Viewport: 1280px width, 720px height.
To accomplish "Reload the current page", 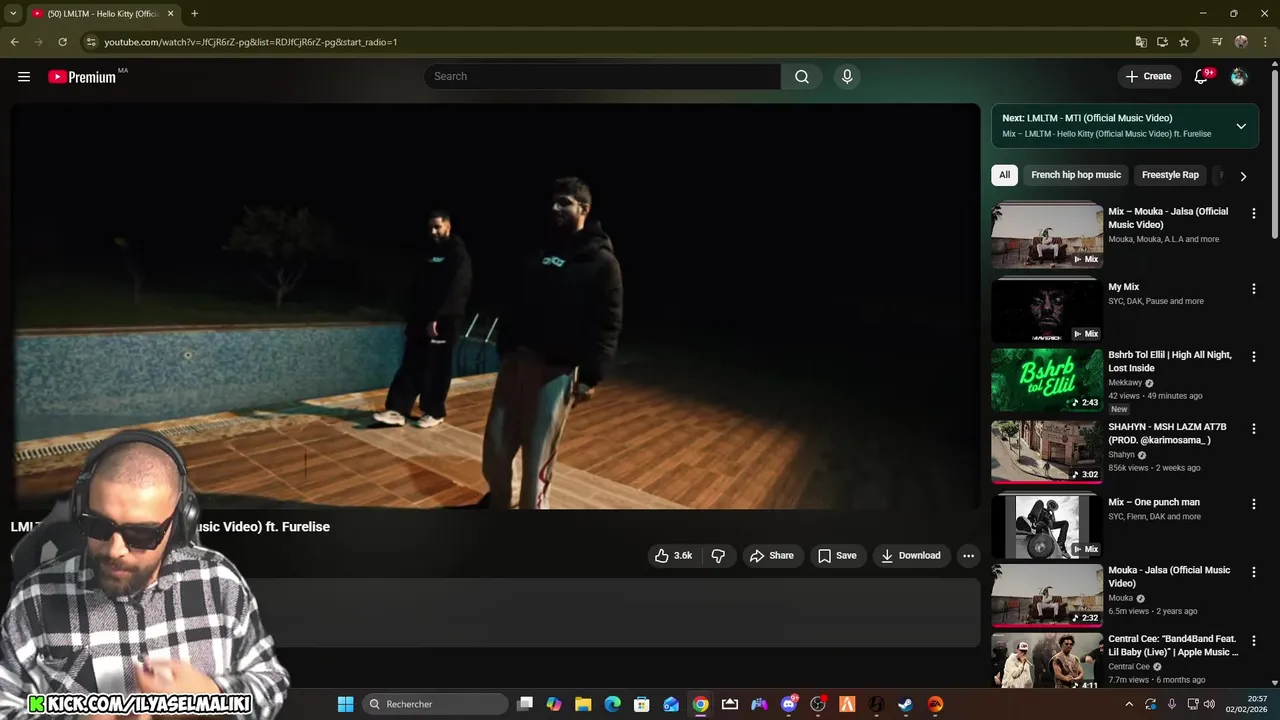I will click(62, 42).
